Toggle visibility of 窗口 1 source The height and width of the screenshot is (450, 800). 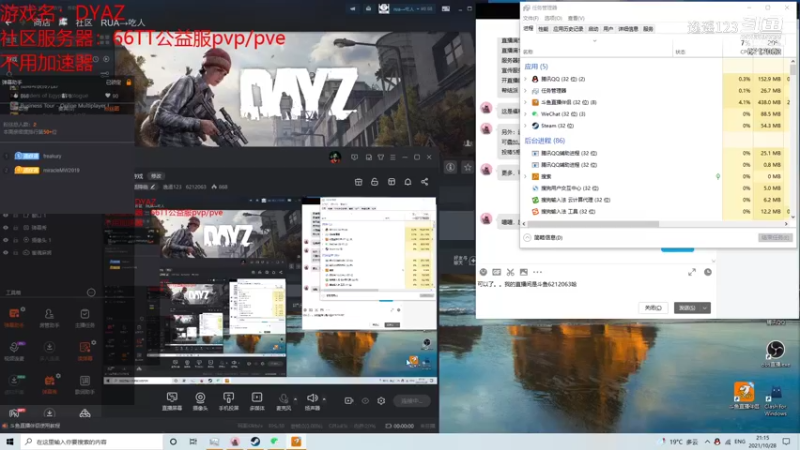click(6, 215)
